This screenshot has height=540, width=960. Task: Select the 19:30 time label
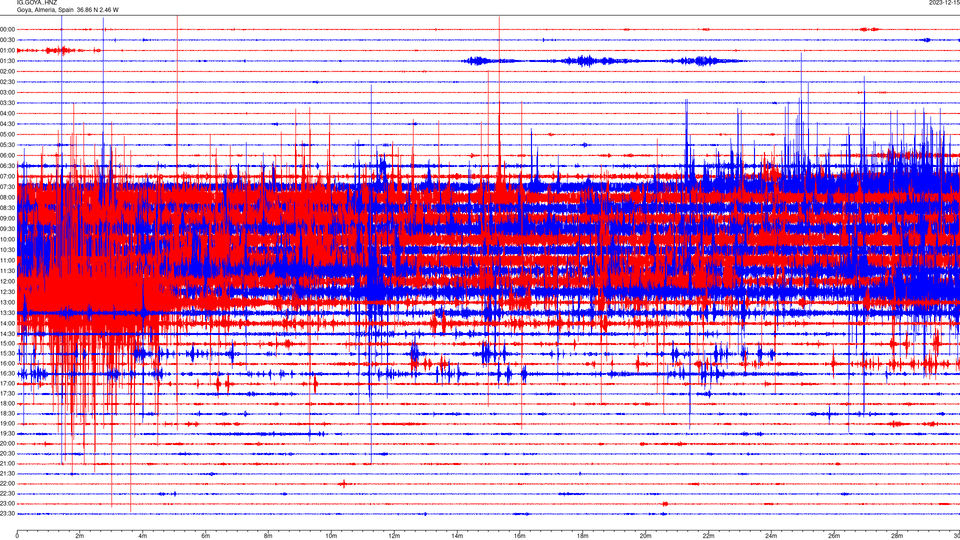[8, 433]
